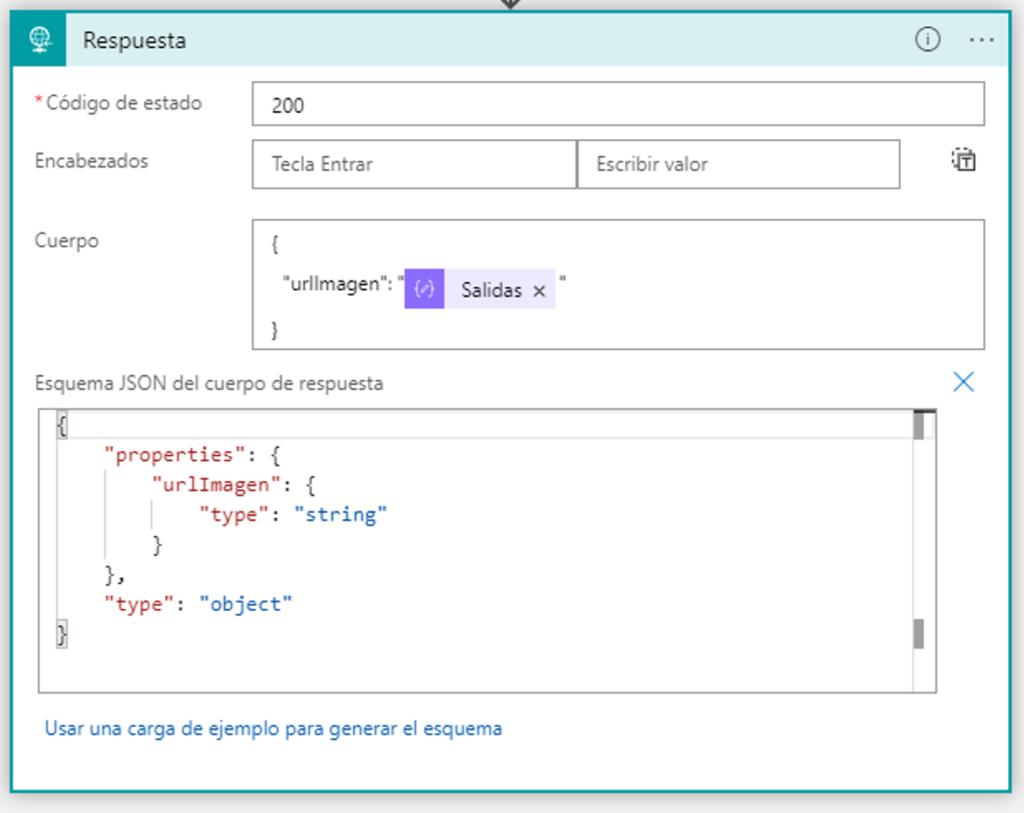Click the Cuerpo label
This screenshot has height=813, width=1024.
tap(67, 240)
